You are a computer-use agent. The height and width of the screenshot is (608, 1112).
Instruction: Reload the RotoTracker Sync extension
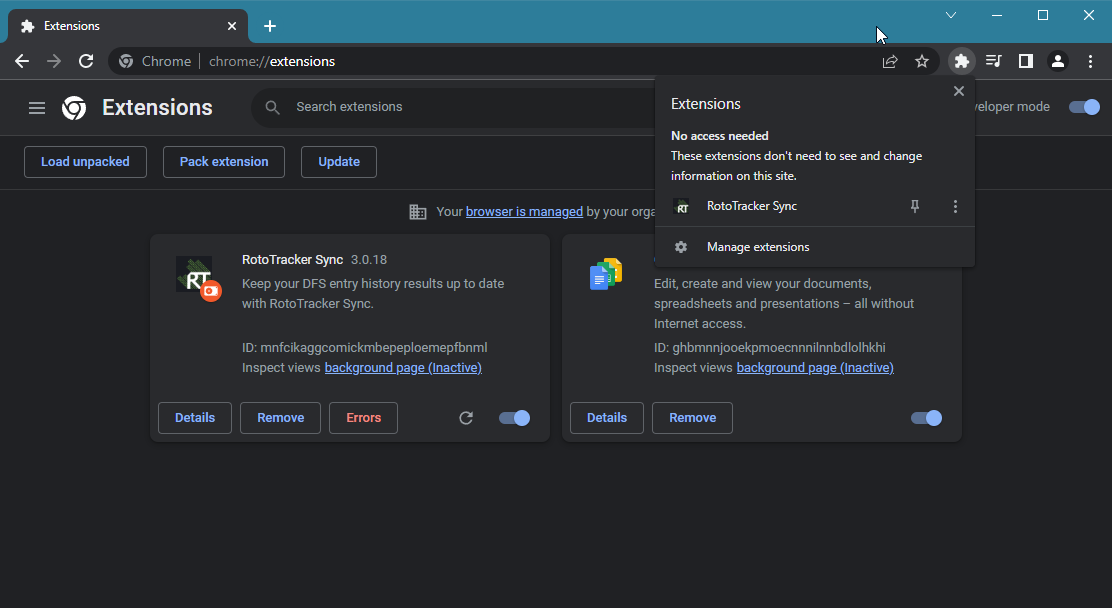pos(466,418)
